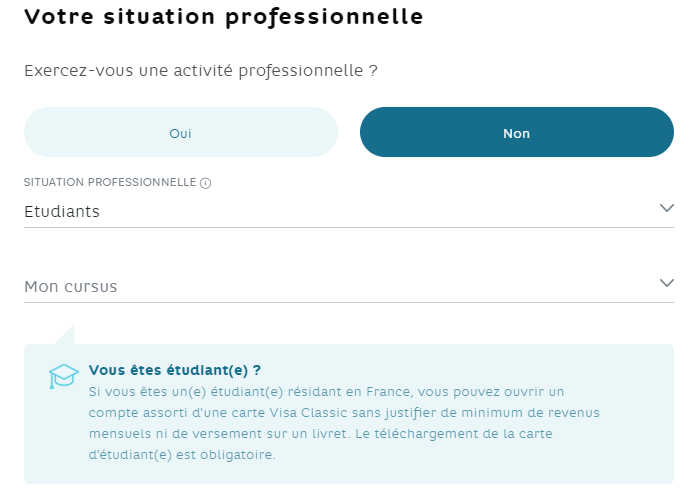Click the underline beneath Etudiants field
Screen dimensions: 693x496
[349, 228]
